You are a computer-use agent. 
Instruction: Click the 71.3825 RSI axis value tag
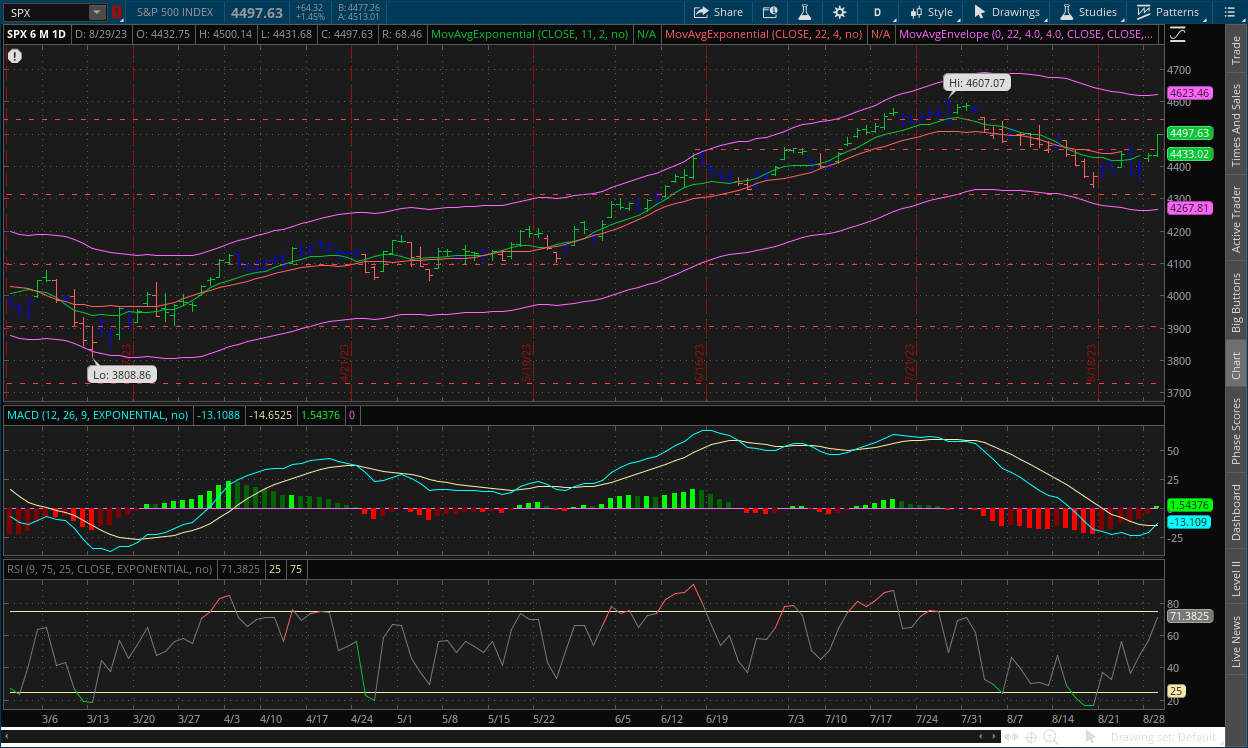pos(1190,616)
